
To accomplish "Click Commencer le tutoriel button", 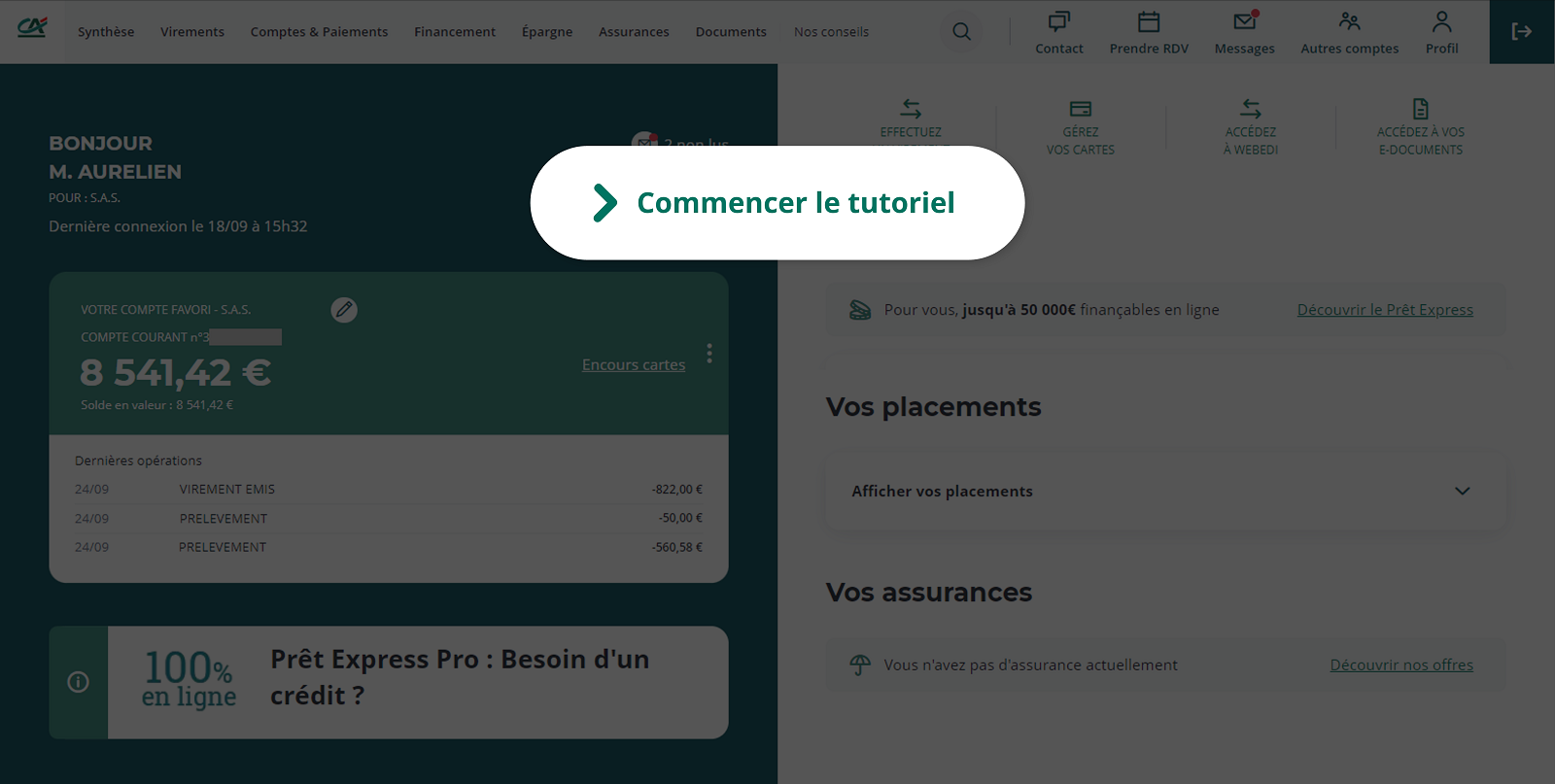I will click(x=777, y=203).
